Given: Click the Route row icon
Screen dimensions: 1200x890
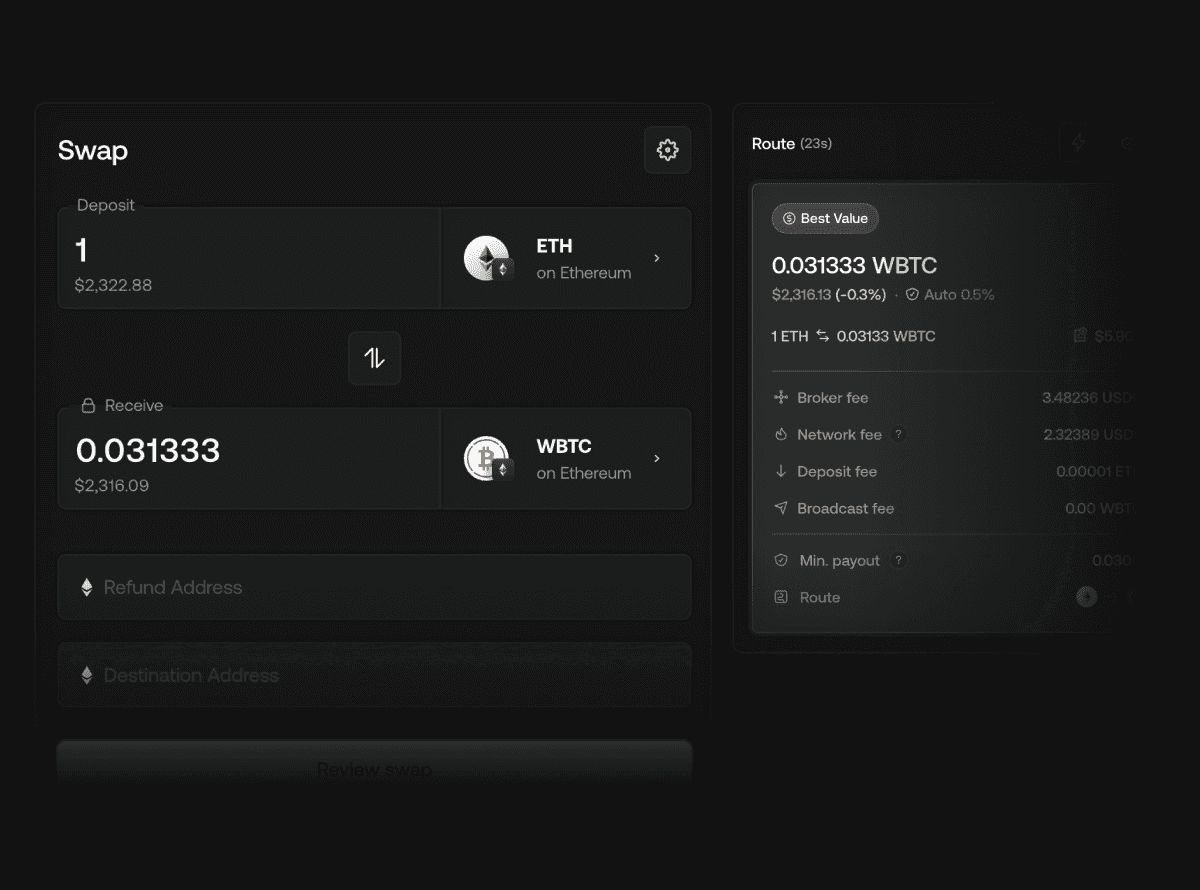Looking at the screenshot, I should 781,597.
